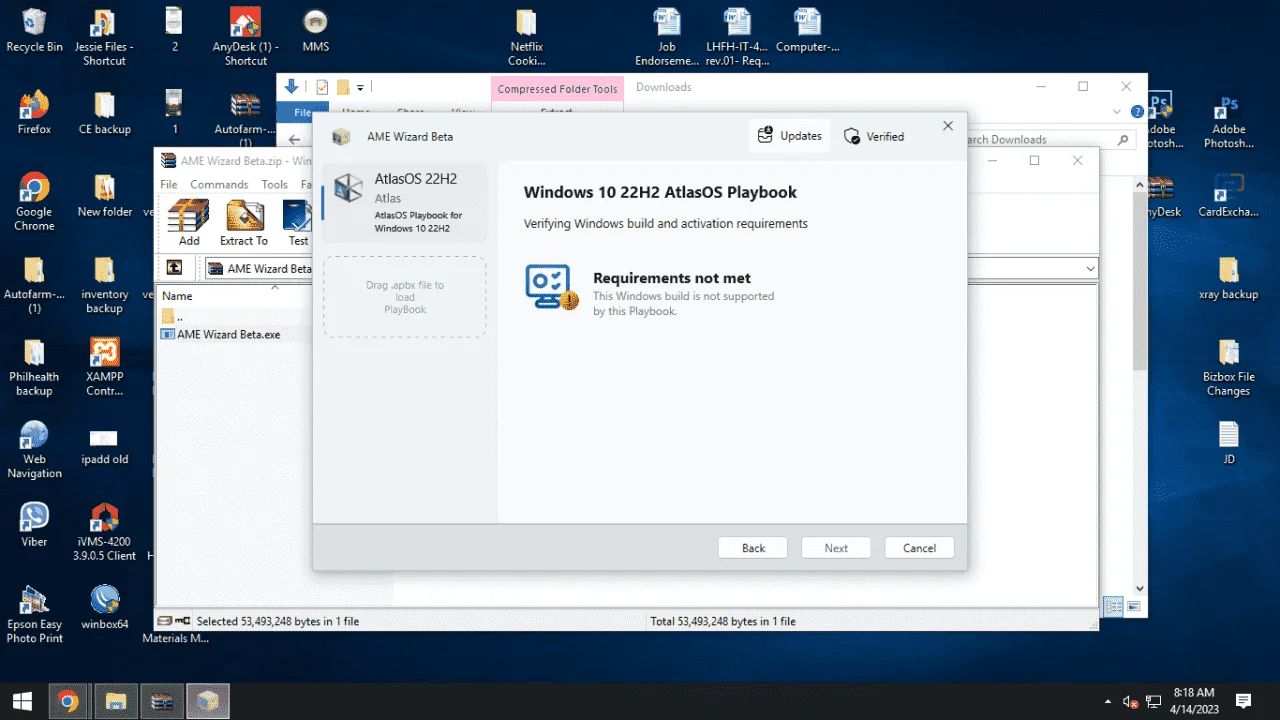The image size is (1280, 720).
Task: Select the '..' parent folder row
Action: [x=172, y=316]
